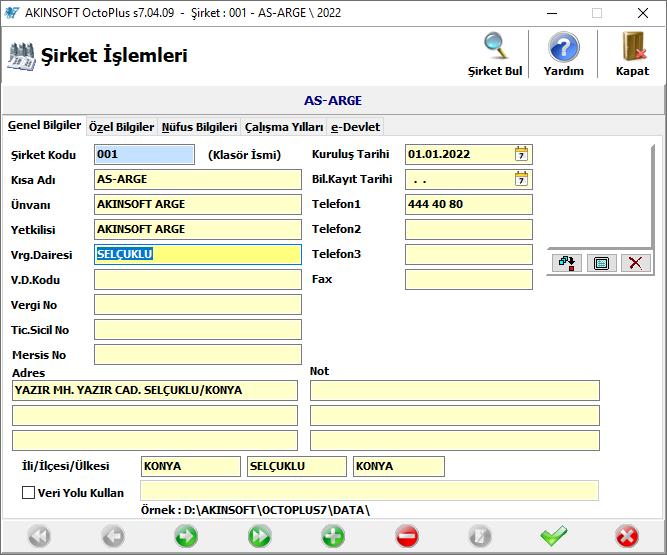667x555 pixels.
Task: Click Vergi No field
Action: [198, 305]
